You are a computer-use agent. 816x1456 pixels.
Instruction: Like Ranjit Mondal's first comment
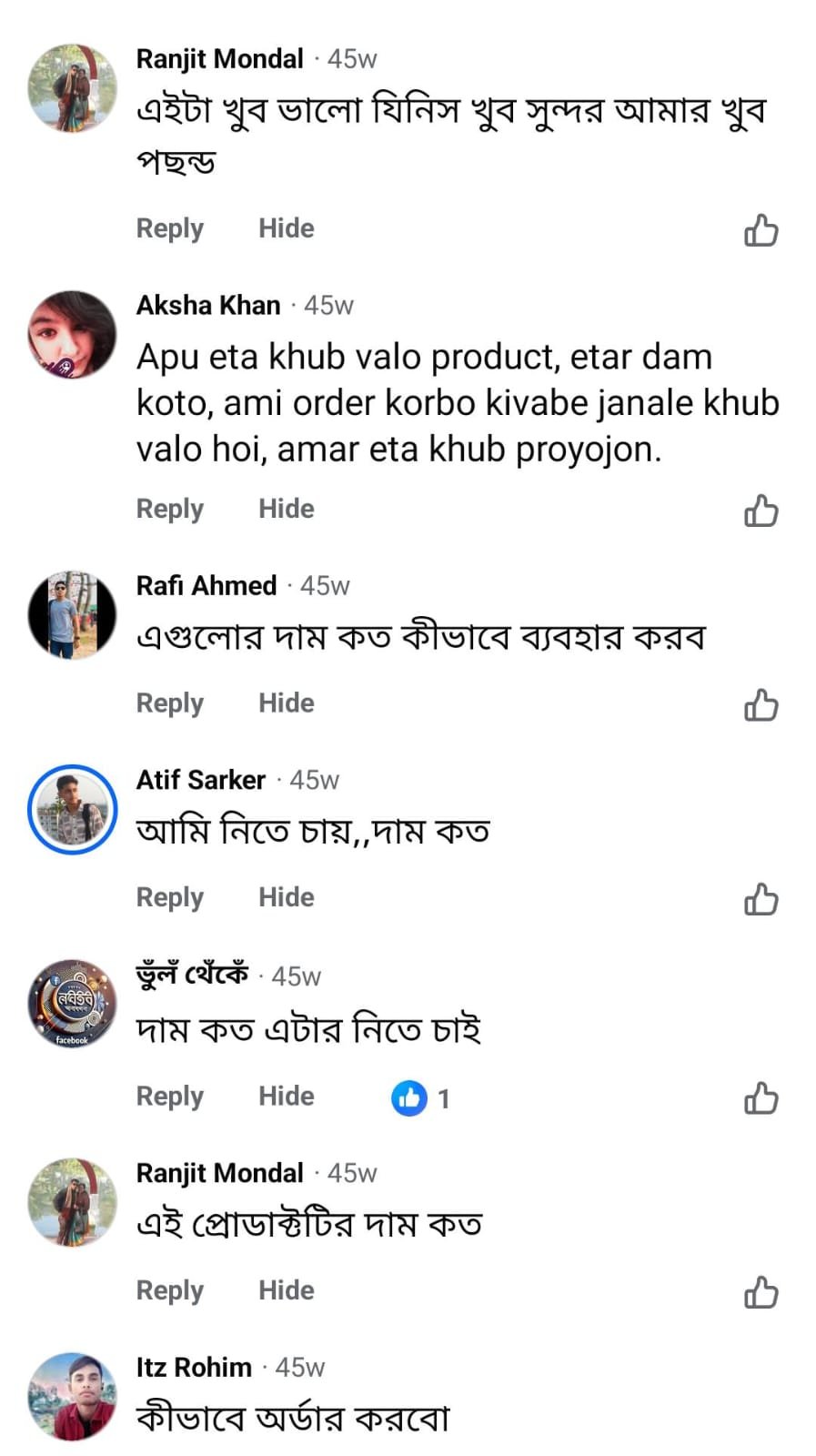[761, 230]
